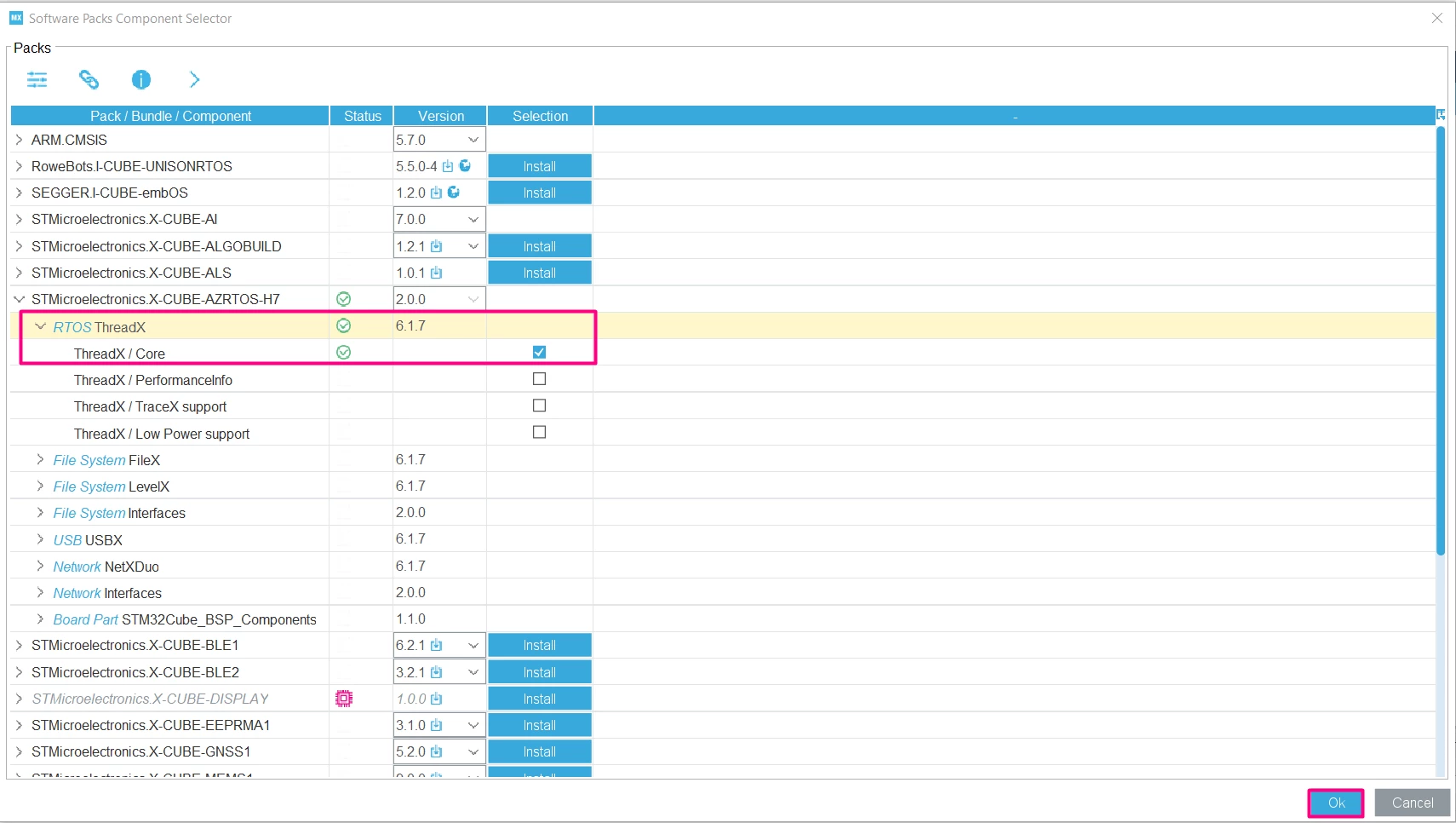
Task: Click the Selection column header
Action: coord(540,116)
